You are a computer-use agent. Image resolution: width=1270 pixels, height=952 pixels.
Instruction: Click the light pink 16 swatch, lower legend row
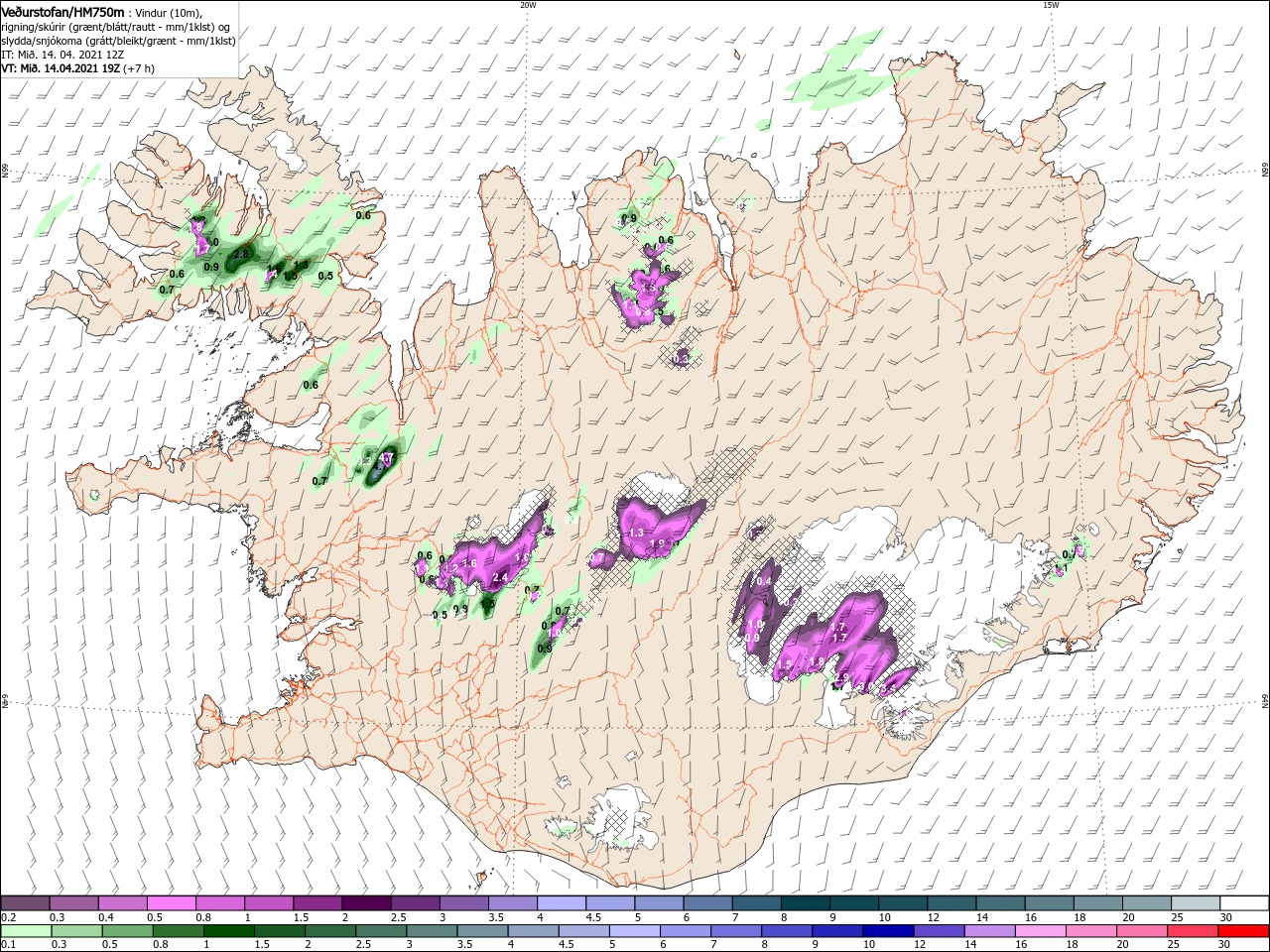coord(1041,931)
